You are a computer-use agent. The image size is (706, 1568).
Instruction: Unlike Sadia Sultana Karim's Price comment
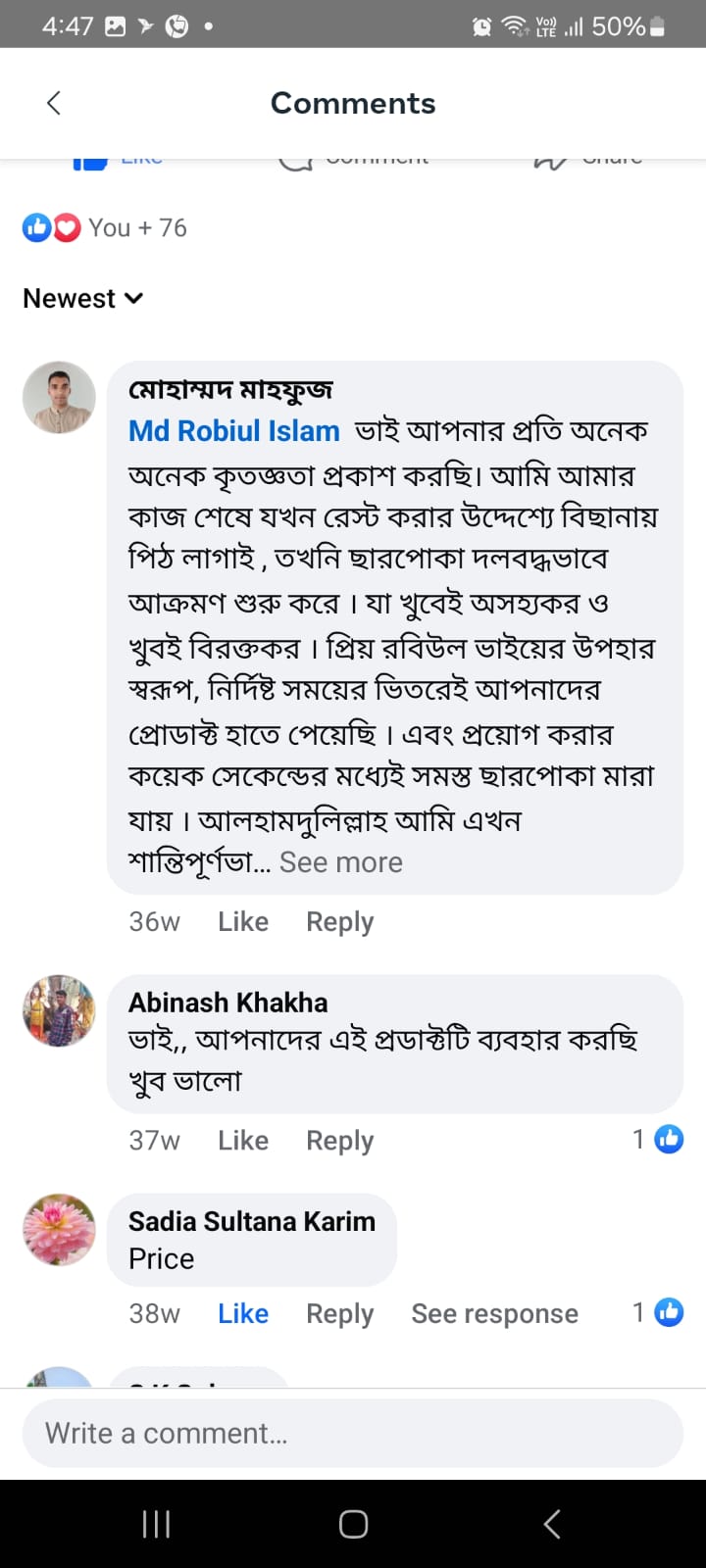[243, 1313]
